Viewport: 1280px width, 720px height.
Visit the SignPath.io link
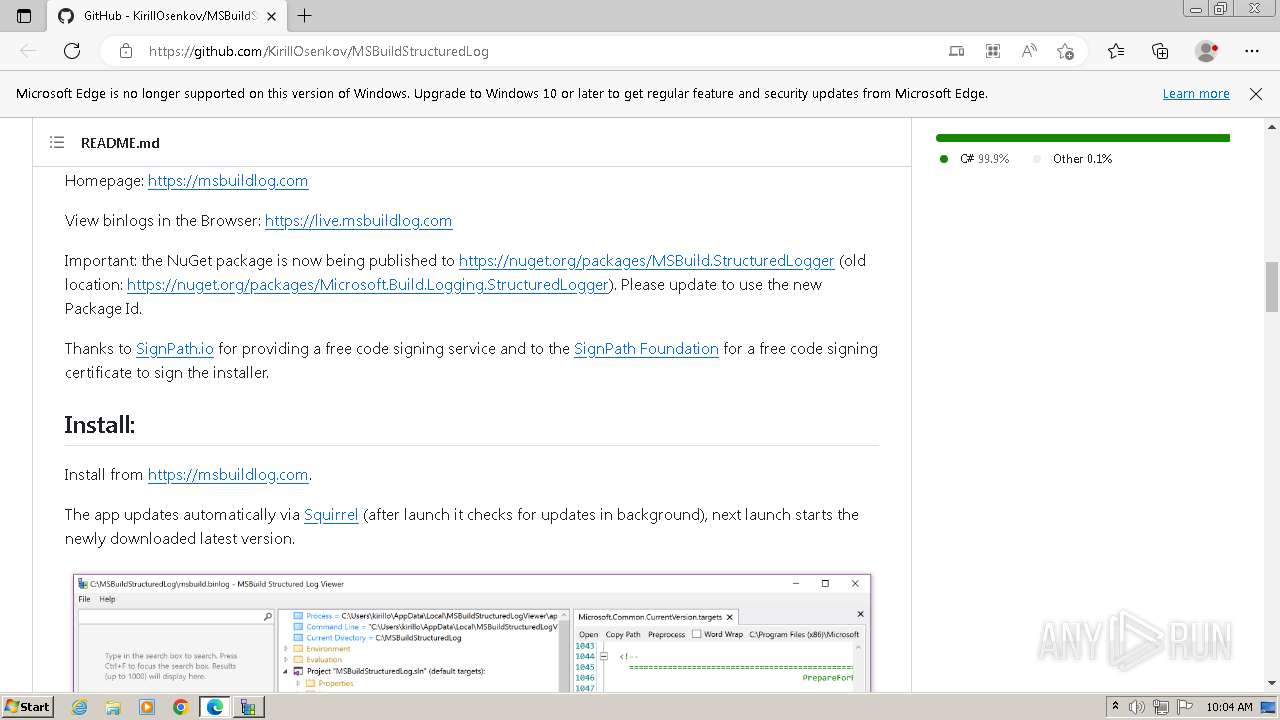click(x=175, y=348)
